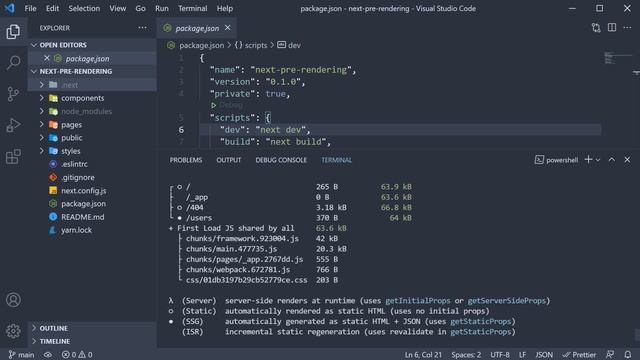This screenshot has width=640, height=360.
Task: Open the File menu
Action: 30,9
